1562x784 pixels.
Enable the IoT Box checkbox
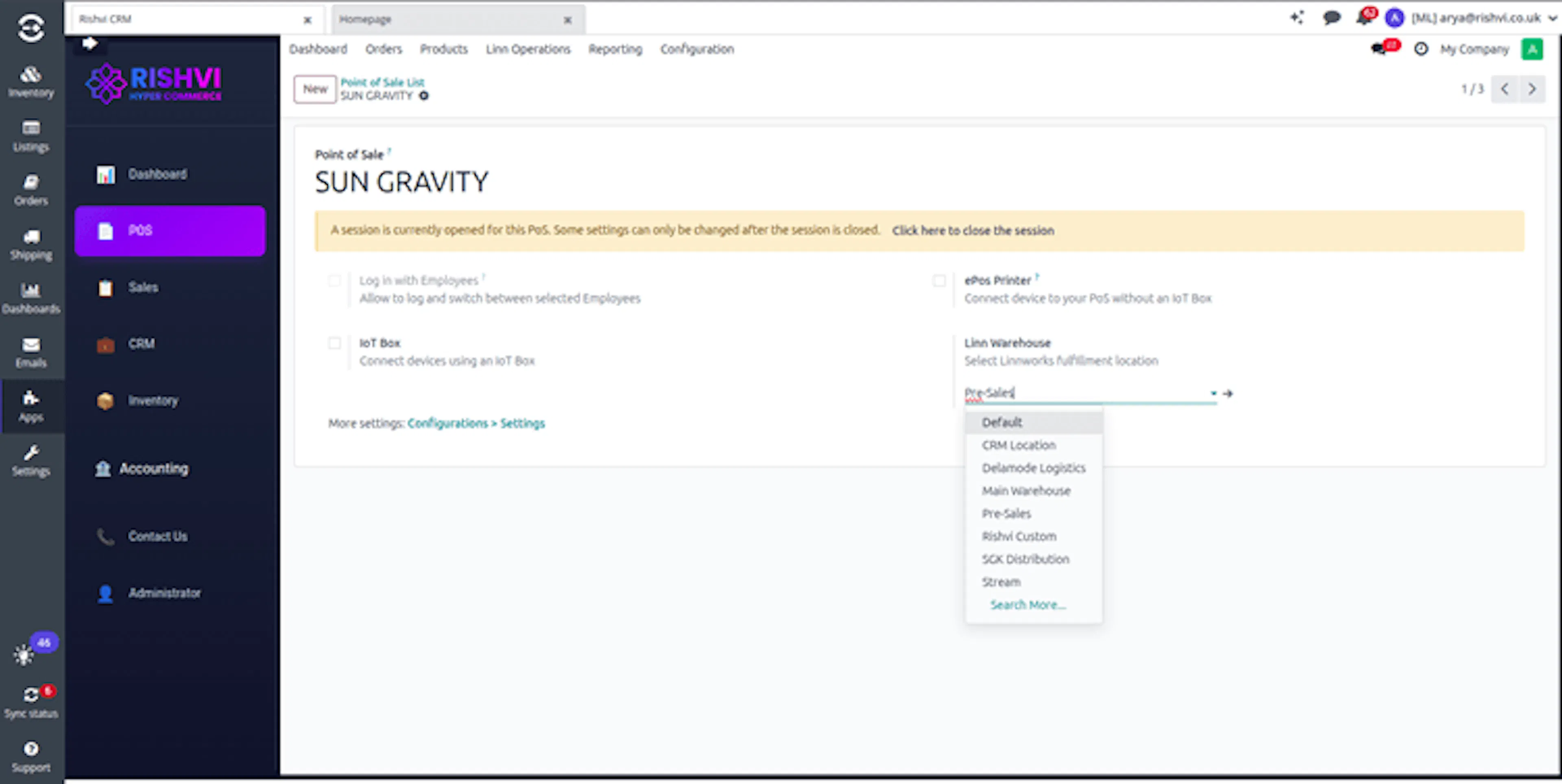coord(334,343)
